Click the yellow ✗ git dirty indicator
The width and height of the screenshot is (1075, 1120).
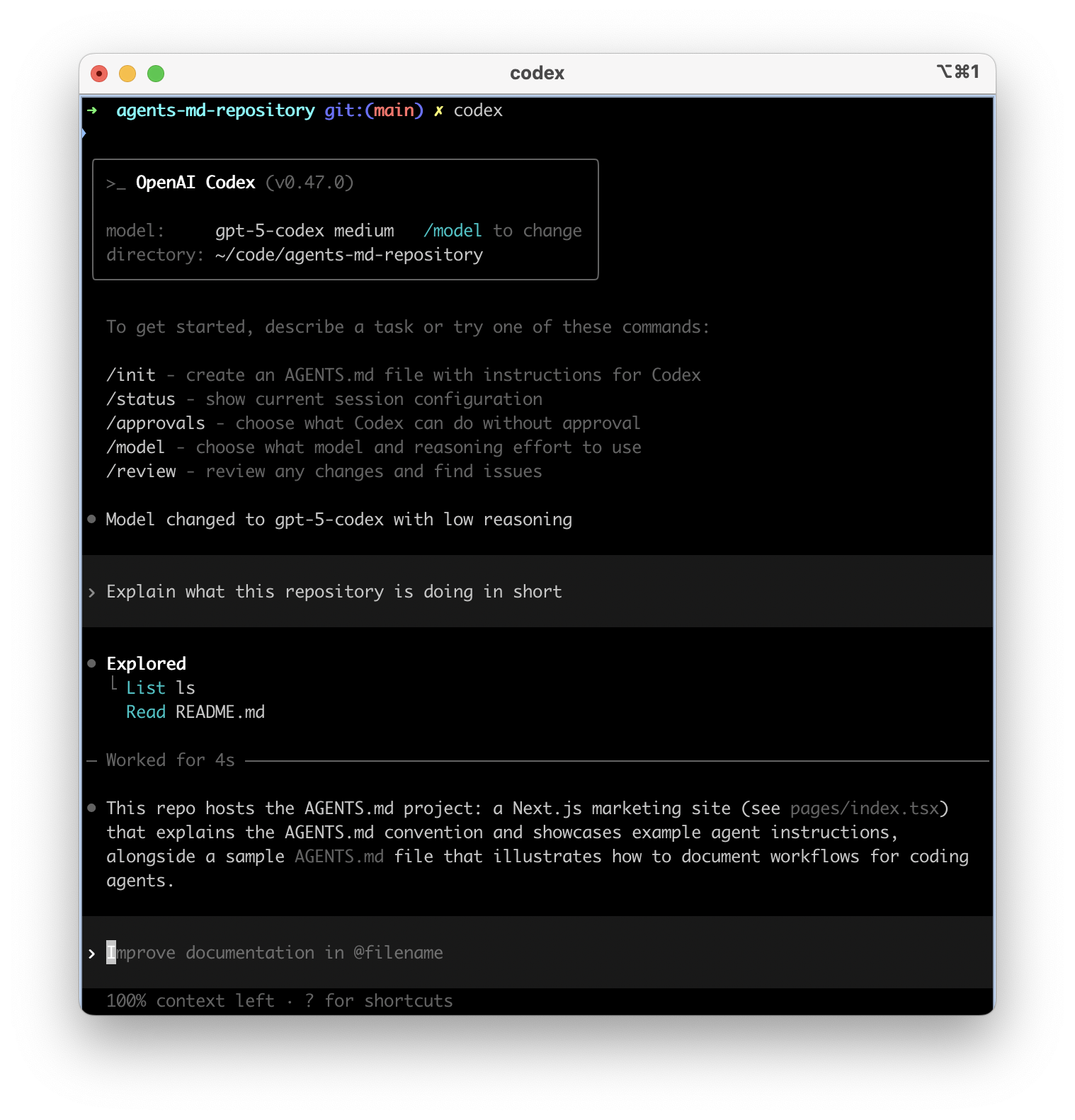point(438,110)
